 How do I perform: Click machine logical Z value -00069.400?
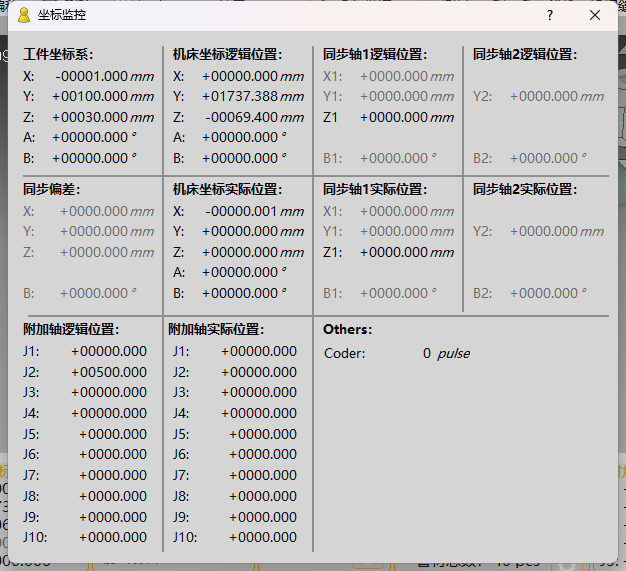[241, 117]
